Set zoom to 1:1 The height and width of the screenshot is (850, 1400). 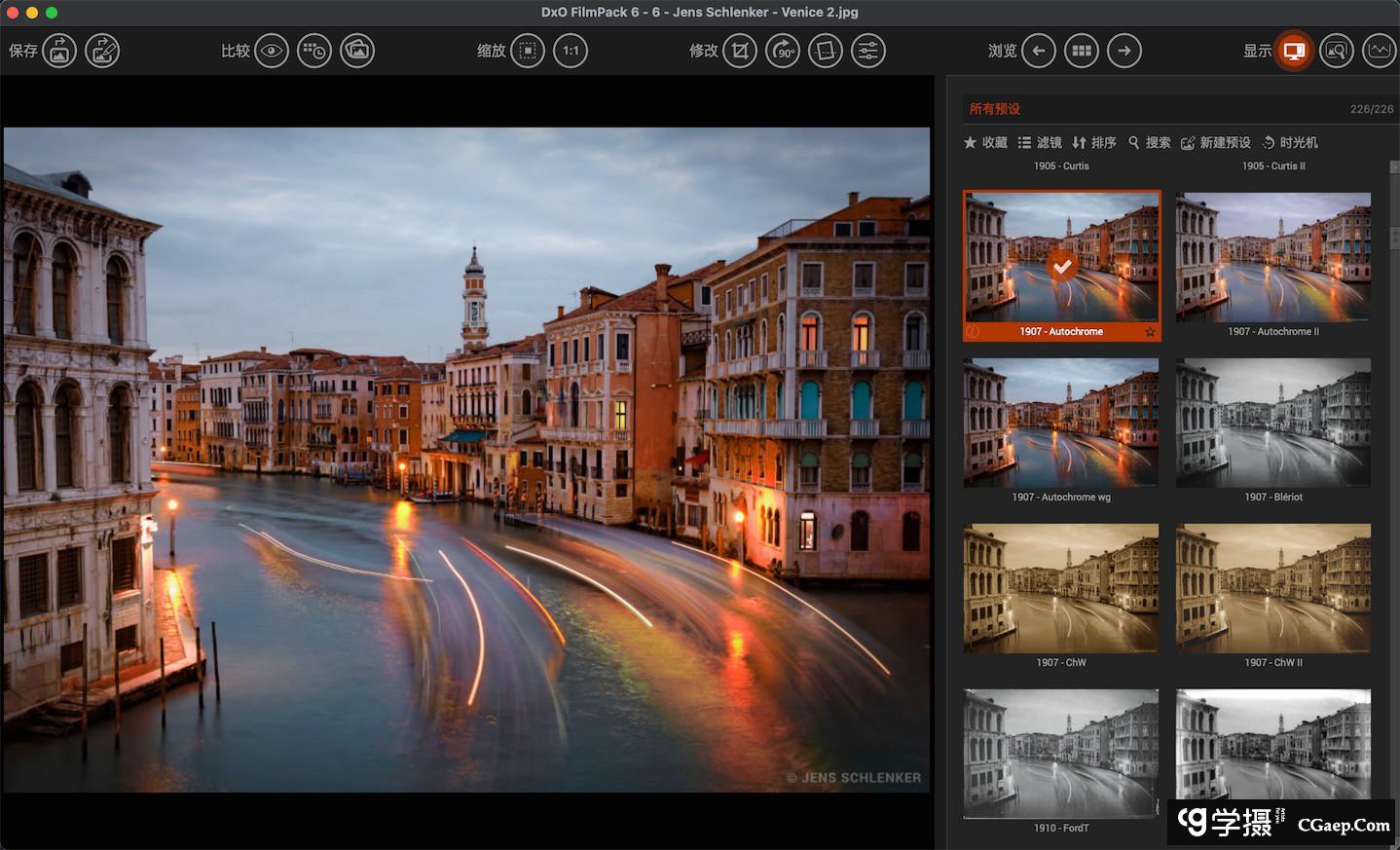(571, 51)
